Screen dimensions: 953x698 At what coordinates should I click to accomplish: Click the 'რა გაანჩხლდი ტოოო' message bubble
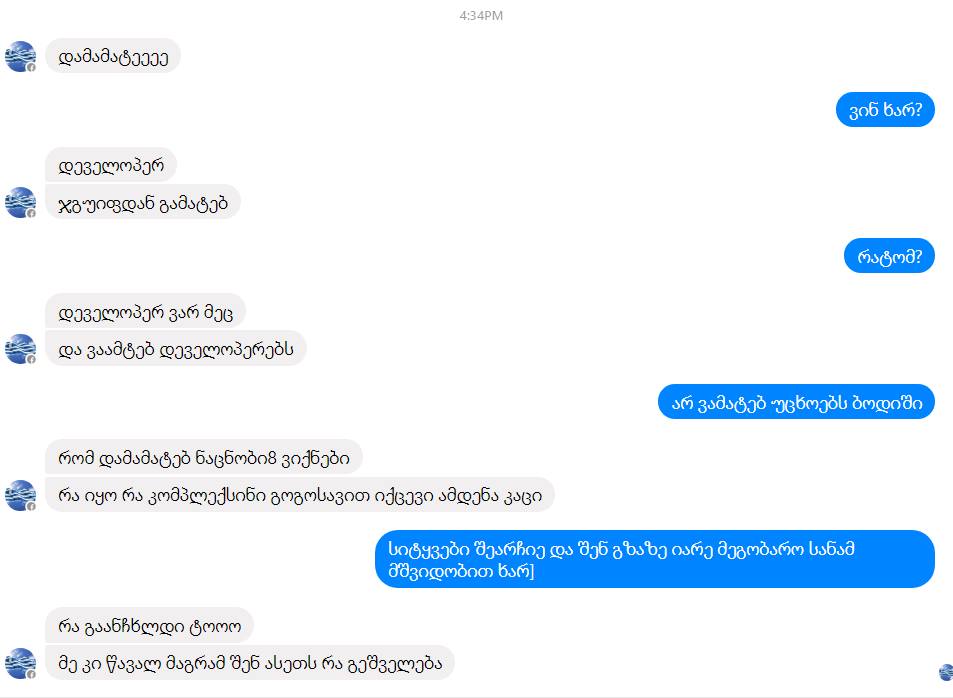pos(149,625)
